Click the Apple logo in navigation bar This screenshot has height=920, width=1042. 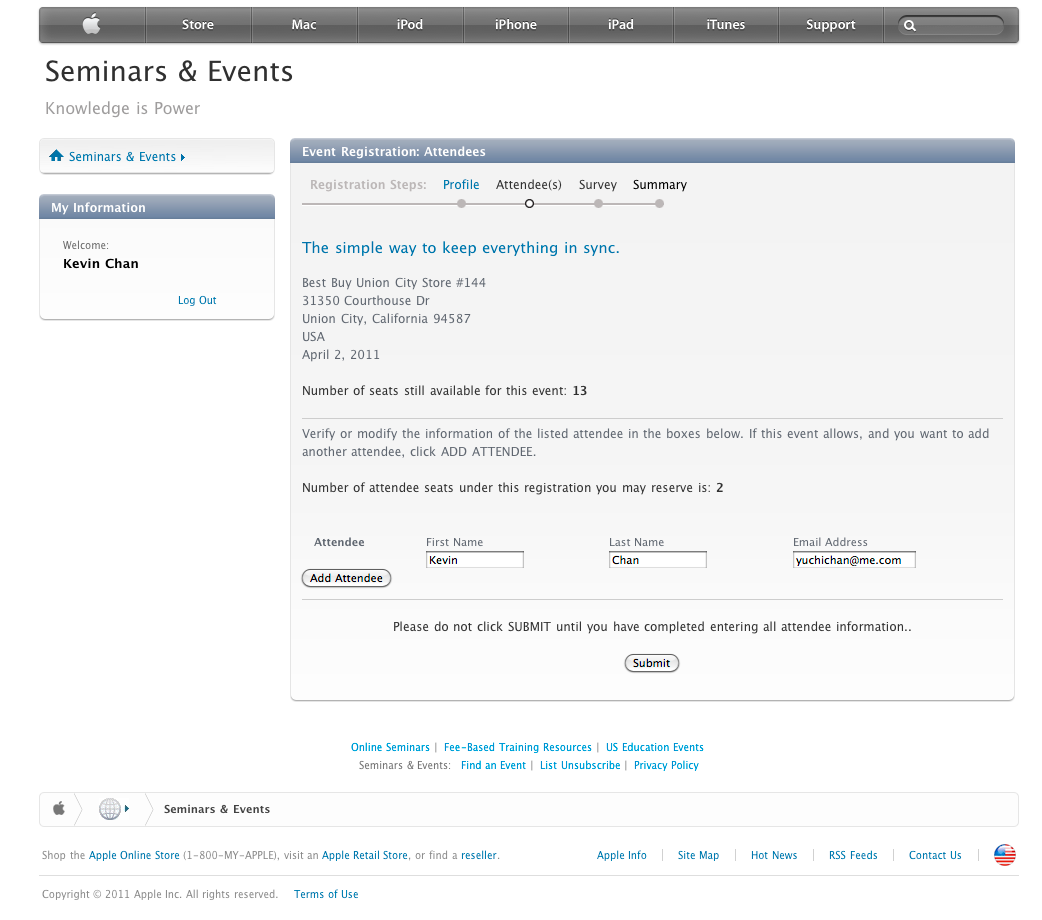(92, 25)
